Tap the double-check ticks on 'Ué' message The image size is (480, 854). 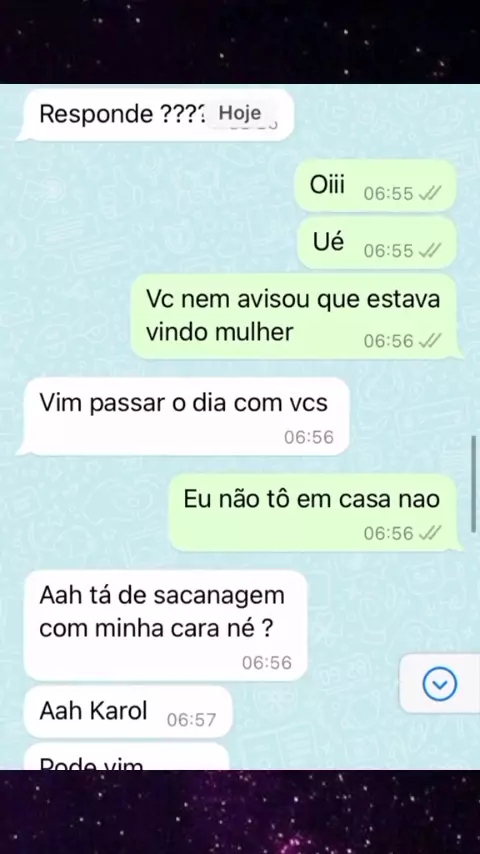tap(430, 251)
